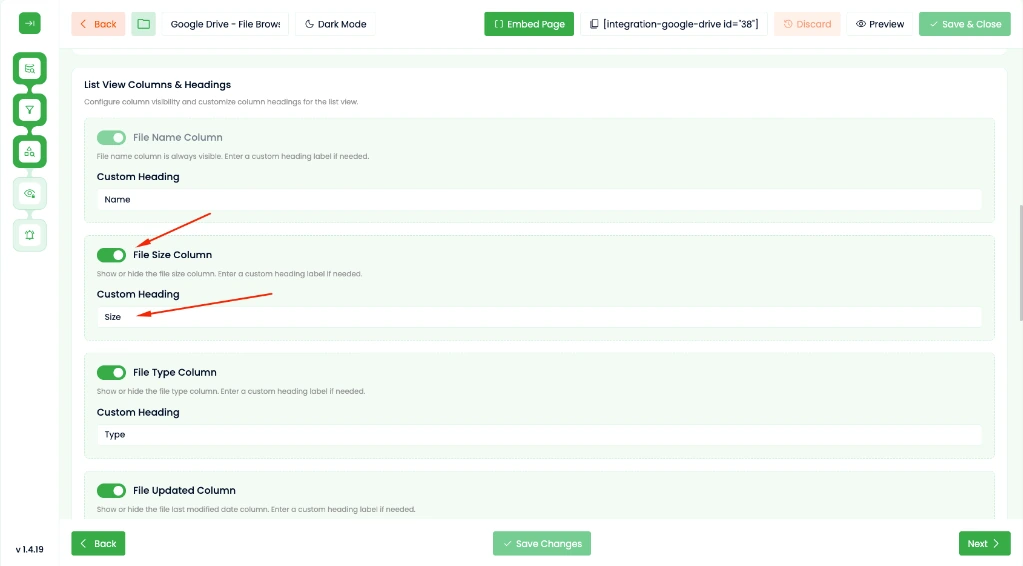Toggle the File Name Column switch
The height and width of the screenshot is (566, 1023).
tap(111, 138)
